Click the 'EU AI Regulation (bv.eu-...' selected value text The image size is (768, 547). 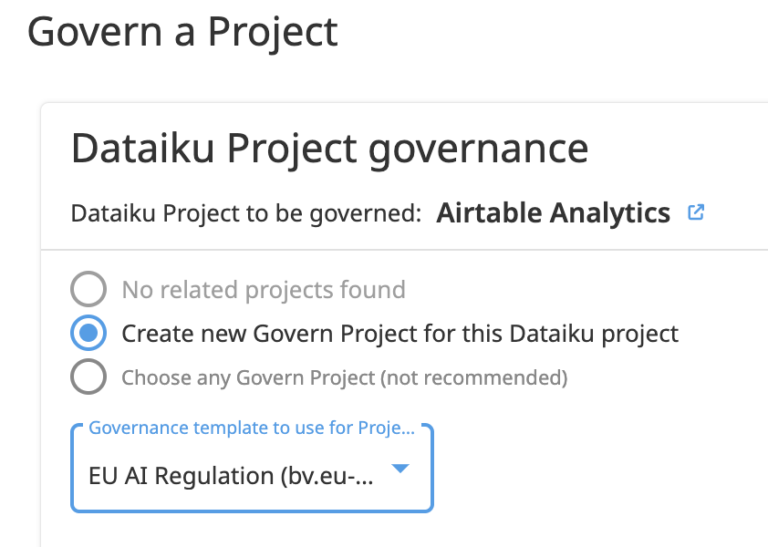[231, 476]
